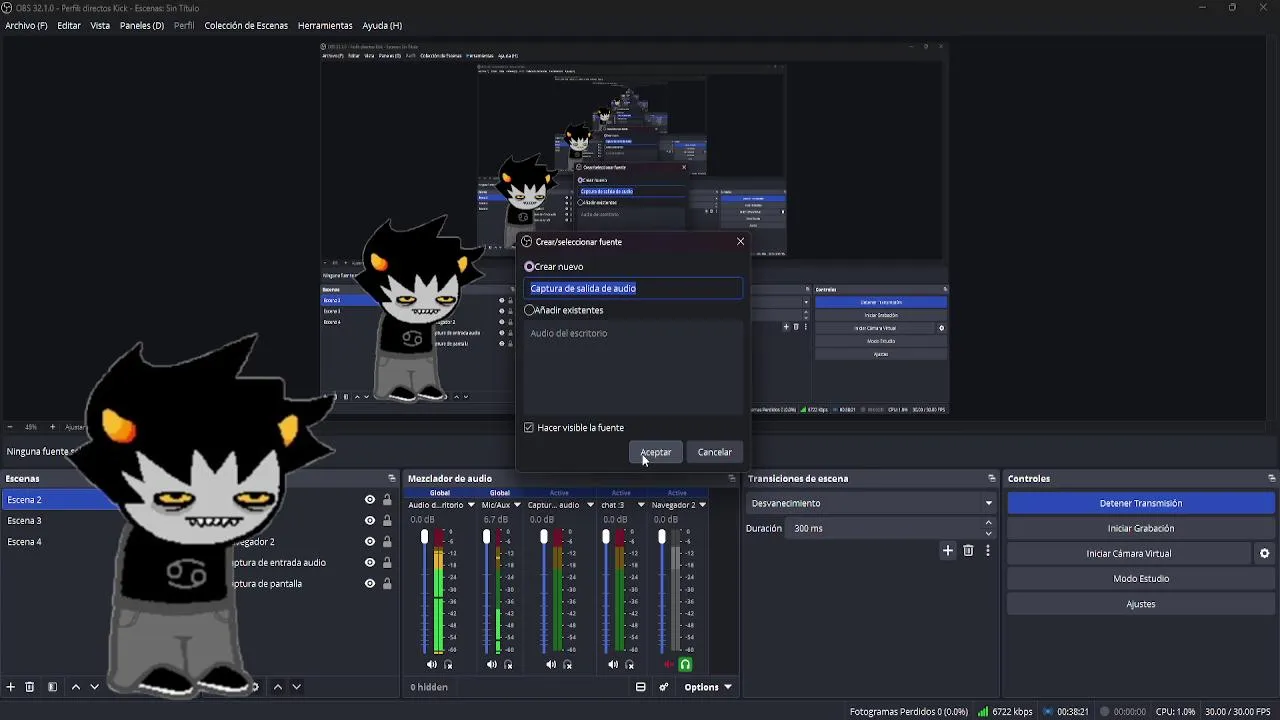This screenshot has height=720, width=1280.
Task: Add a scene transition with plus icon
Action: (948, 551)
